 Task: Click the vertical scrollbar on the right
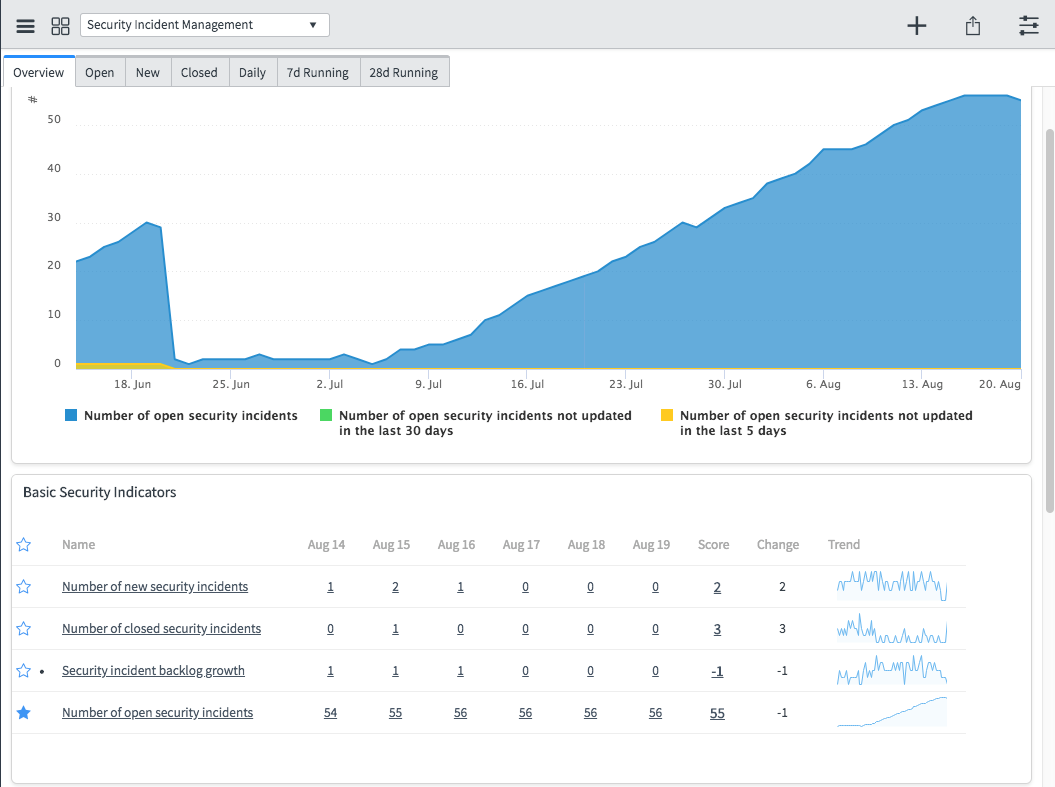pyautogui.click(x=1048, y=320)
